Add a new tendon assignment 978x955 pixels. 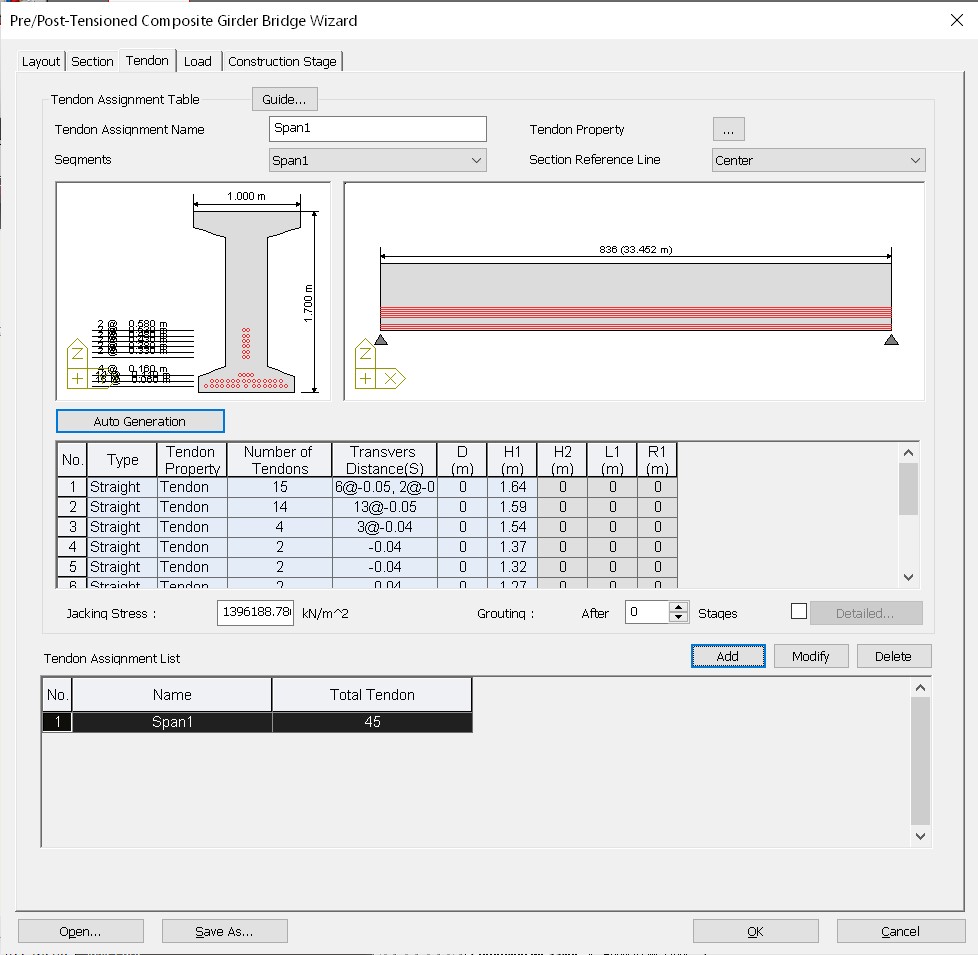point(727,656)
